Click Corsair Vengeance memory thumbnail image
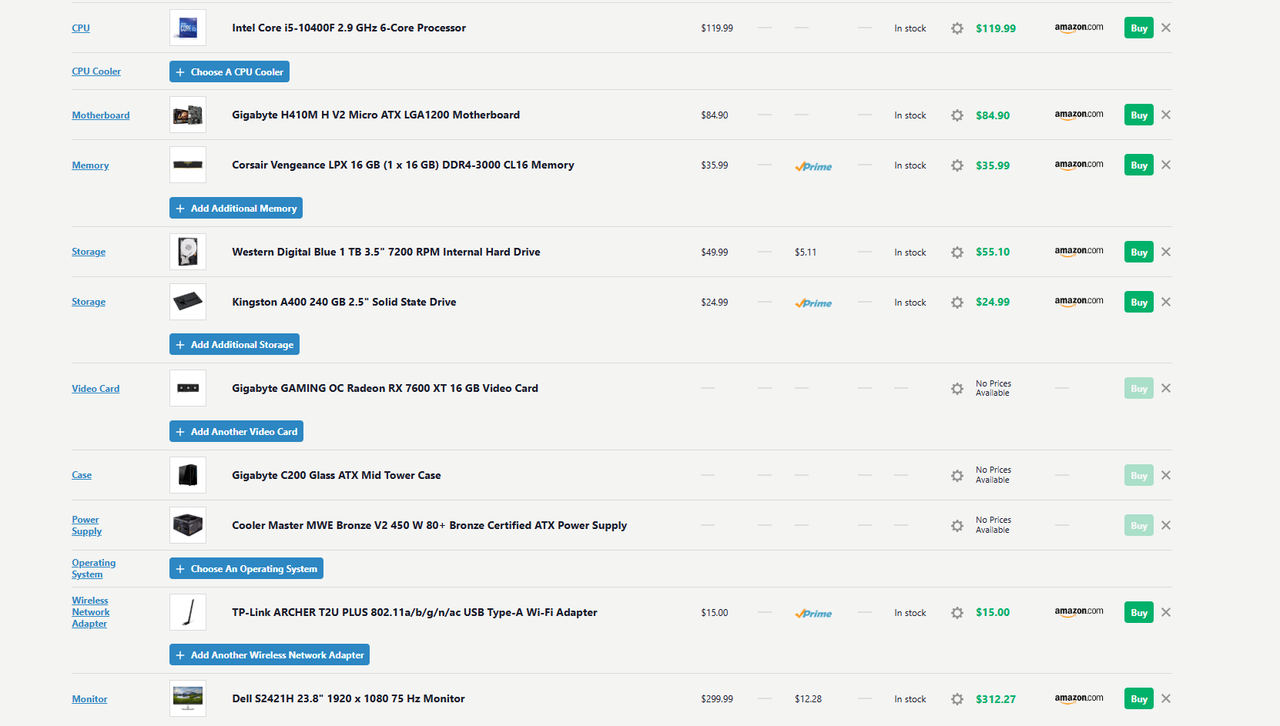Viewport: 1280px width, 726px height. (x=188, y=165)
